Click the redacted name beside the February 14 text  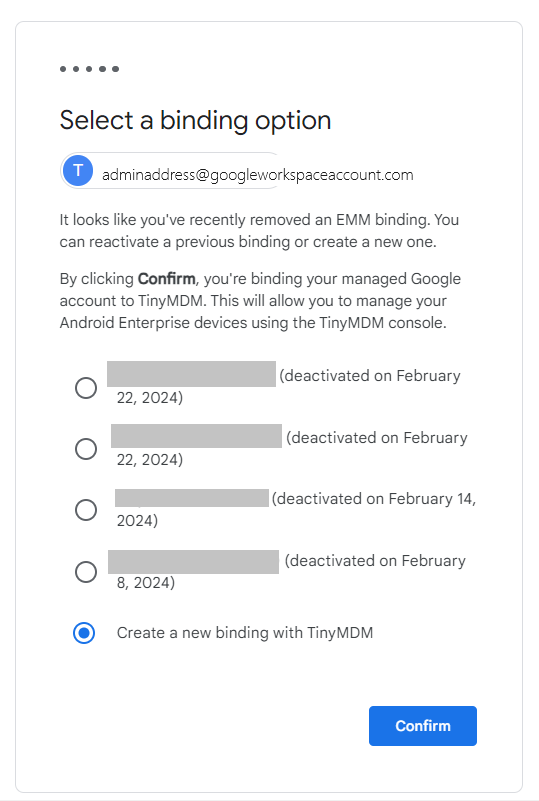pyautogui.click(x=192, y=498)
